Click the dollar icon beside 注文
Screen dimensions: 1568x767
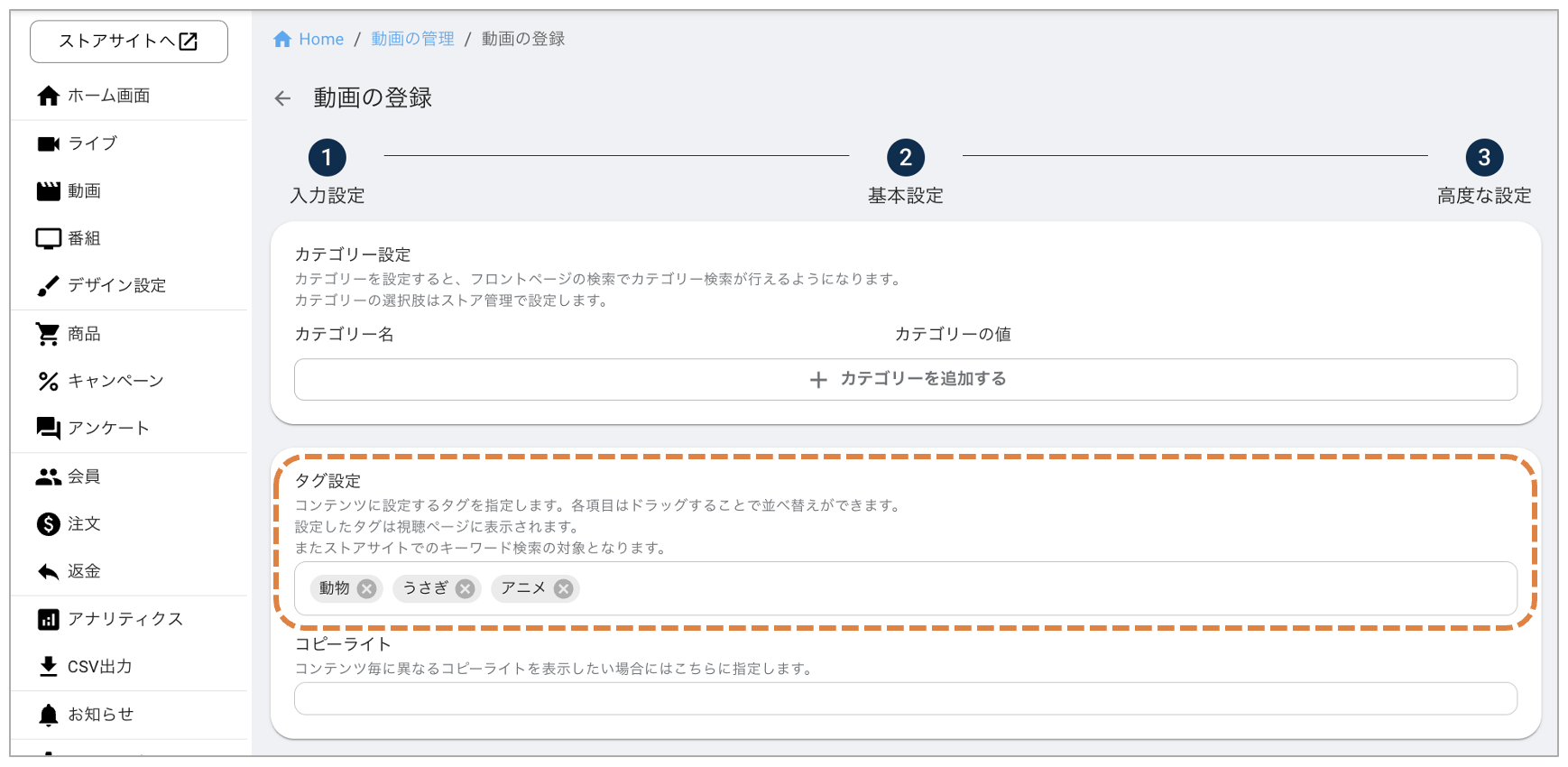[x=49, y=524]
